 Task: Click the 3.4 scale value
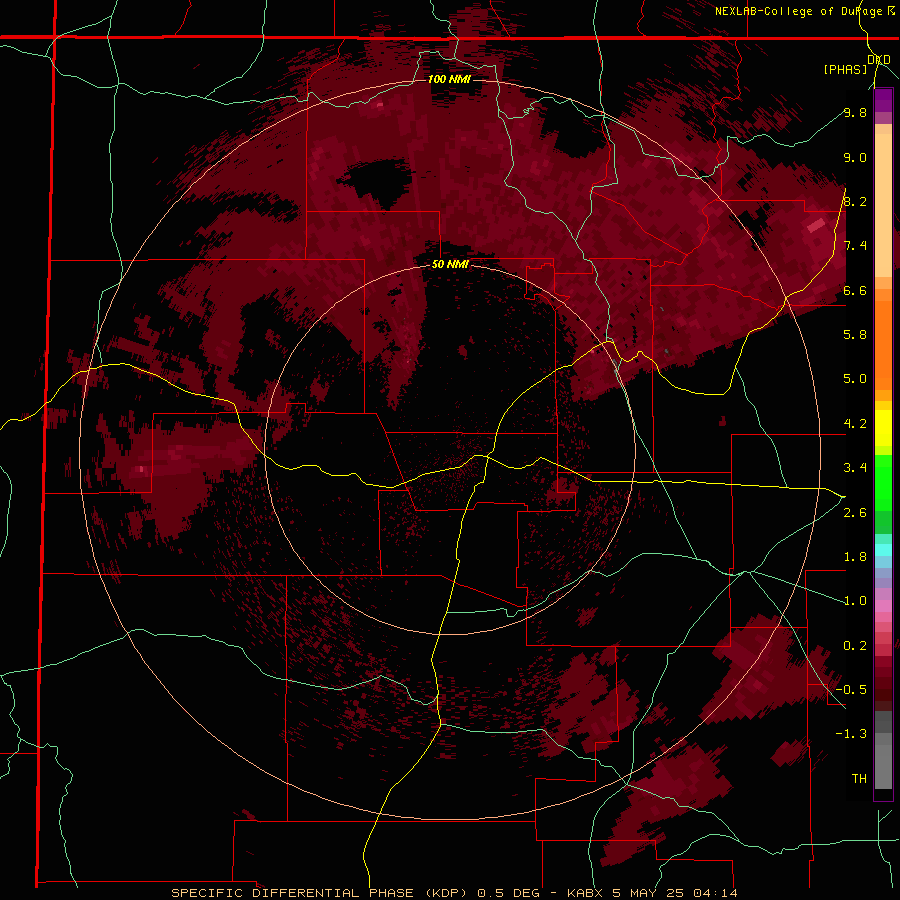point(855,468)
